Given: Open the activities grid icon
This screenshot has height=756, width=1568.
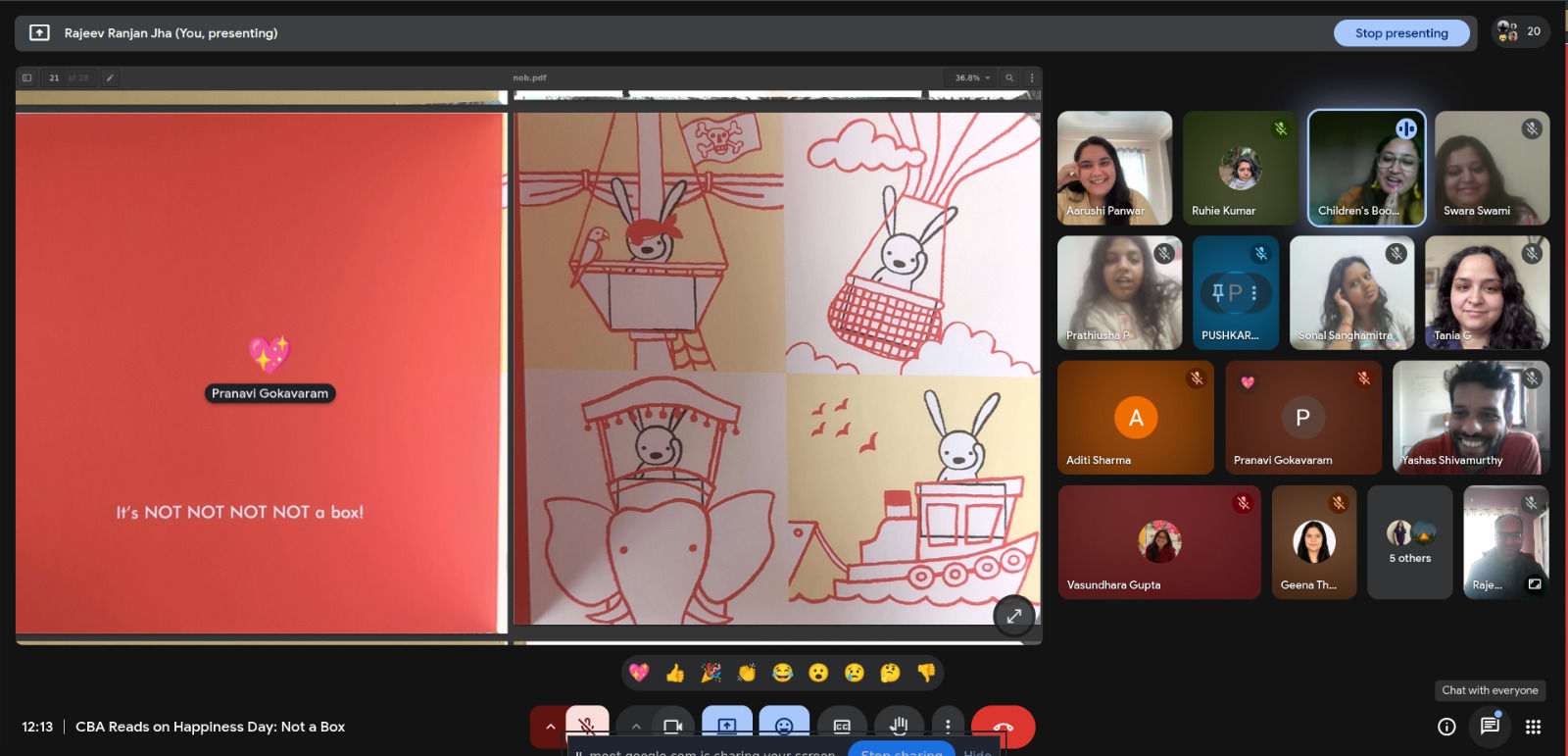Looking at the screenshot, I should pos(1534,727).
